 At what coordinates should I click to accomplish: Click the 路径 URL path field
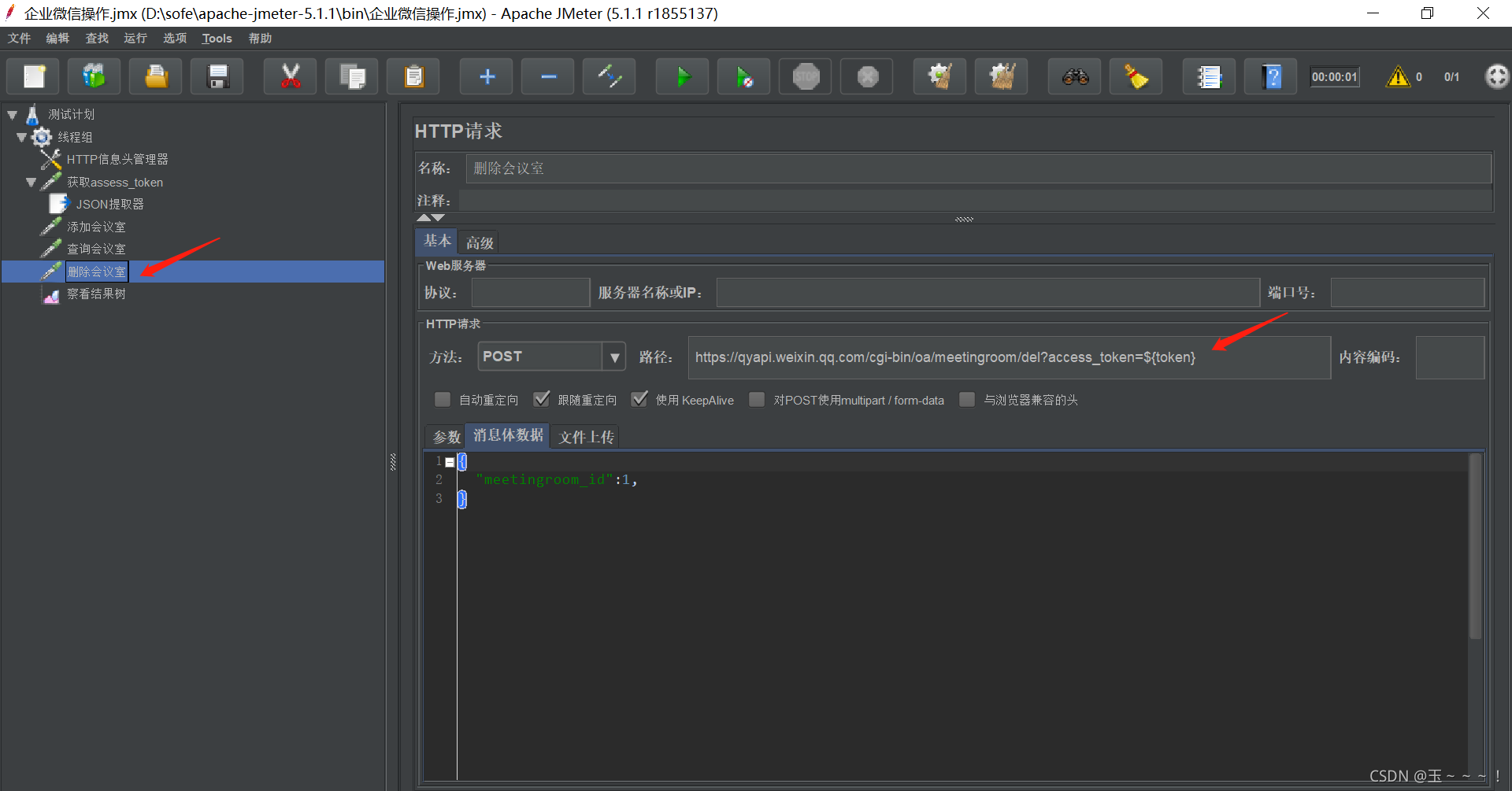[x=1009, y=357]
